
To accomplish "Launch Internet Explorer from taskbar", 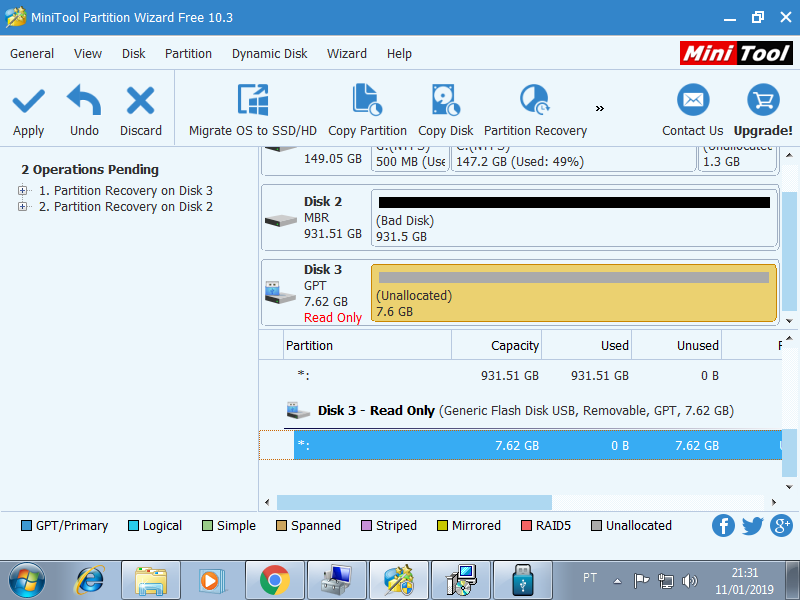I will (x=90, y=580).
